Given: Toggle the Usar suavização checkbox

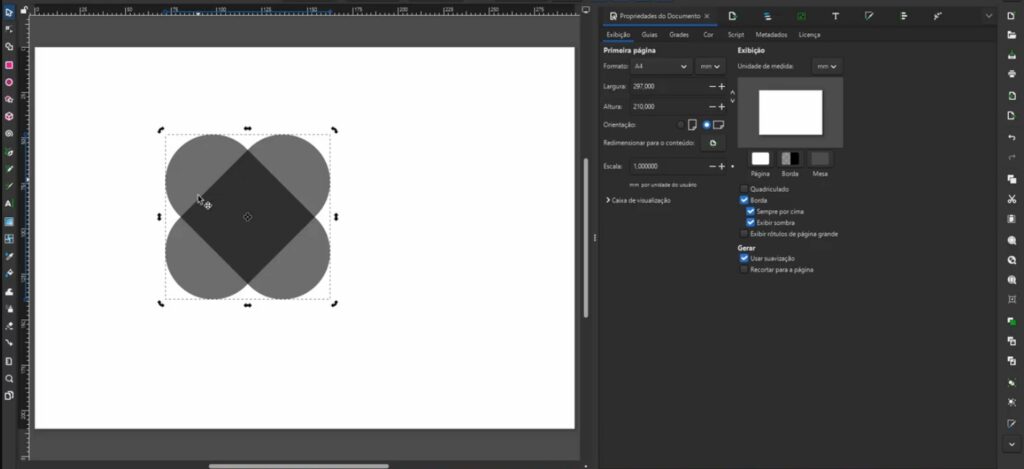Looking at the screenshot, I should [x=744, y=258].
